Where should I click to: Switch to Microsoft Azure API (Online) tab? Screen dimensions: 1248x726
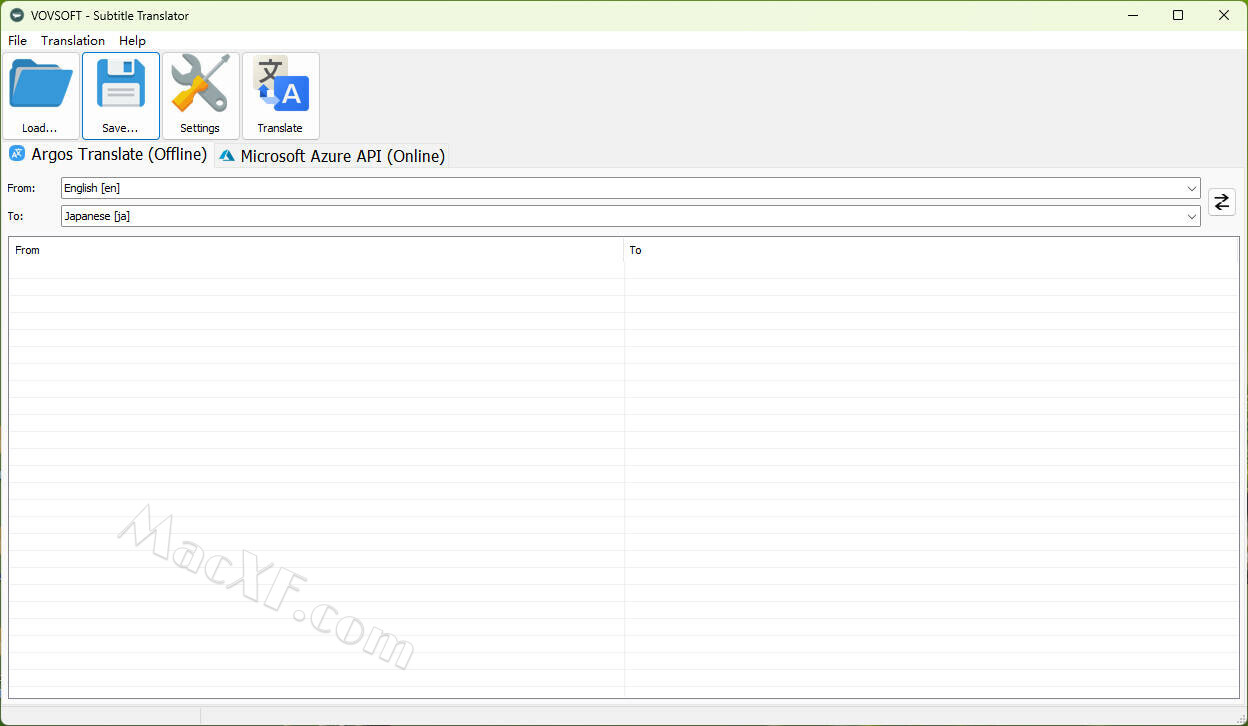[x=342, y=156]
